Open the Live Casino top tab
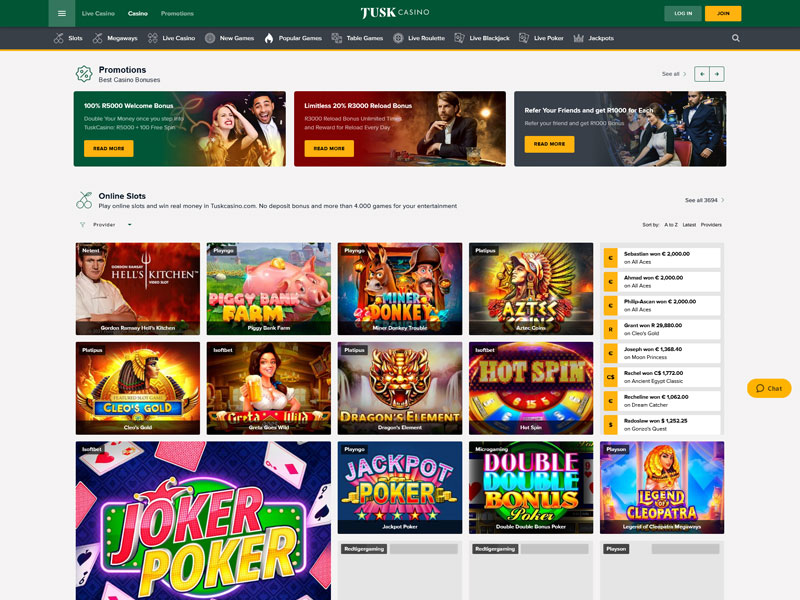 point(98,13)
